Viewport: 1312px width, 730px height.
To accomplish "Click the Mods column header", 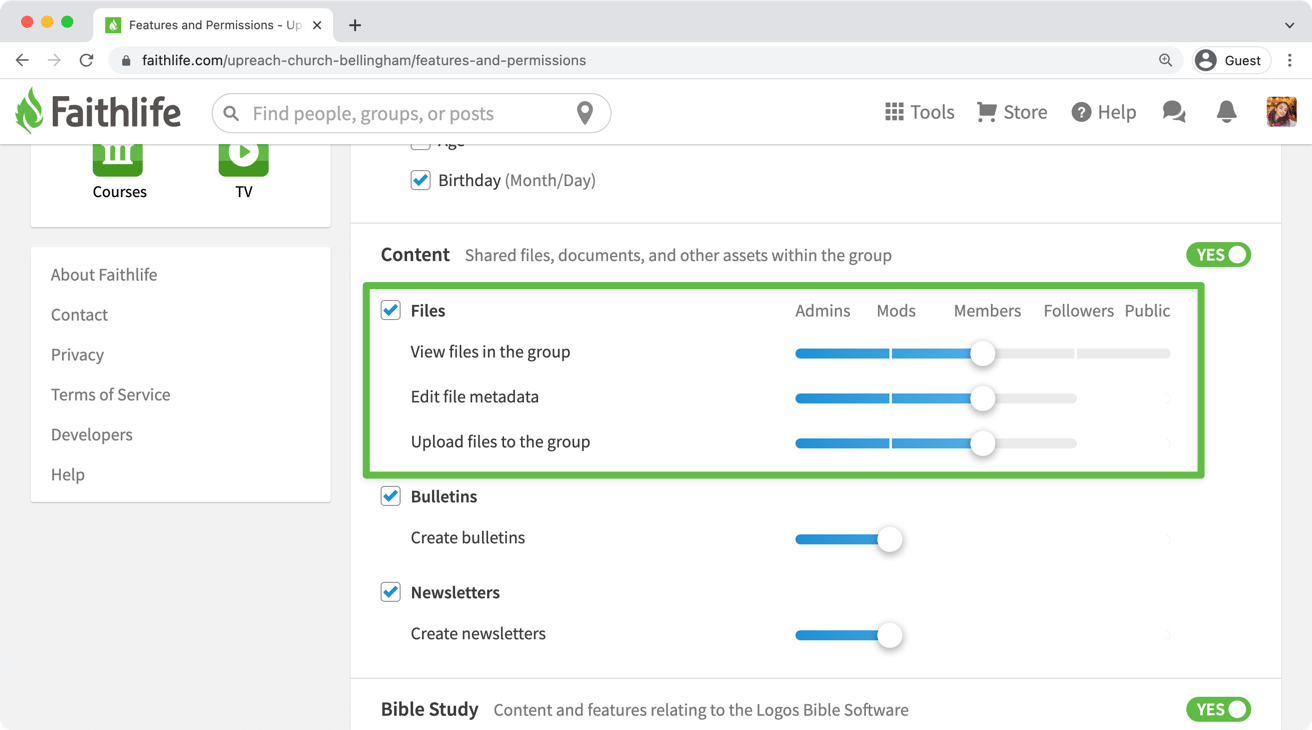I will pyautogui.click(x=896, y=311).
